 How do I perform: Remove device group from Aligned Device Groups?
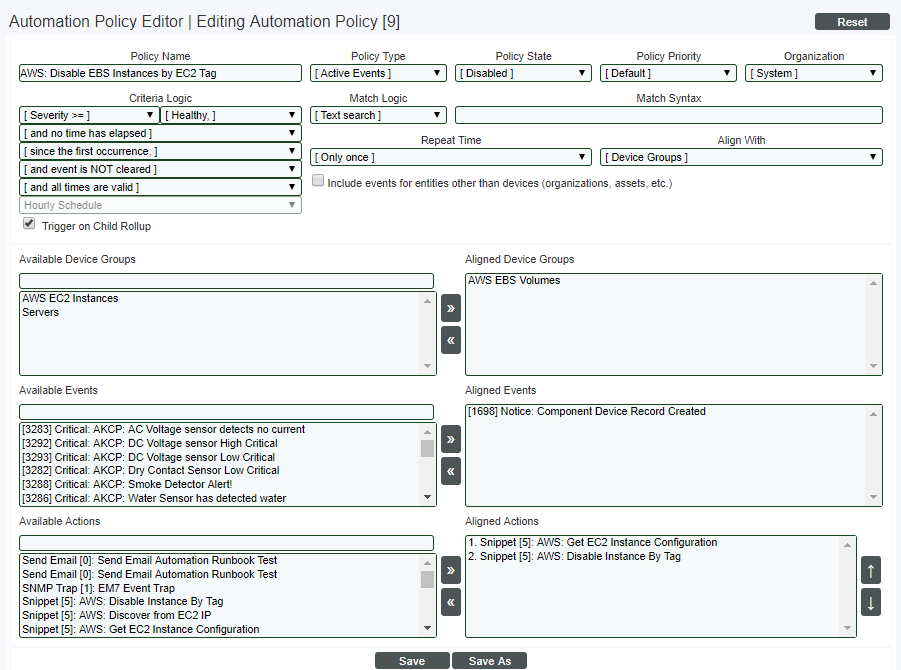click(450, 340)
